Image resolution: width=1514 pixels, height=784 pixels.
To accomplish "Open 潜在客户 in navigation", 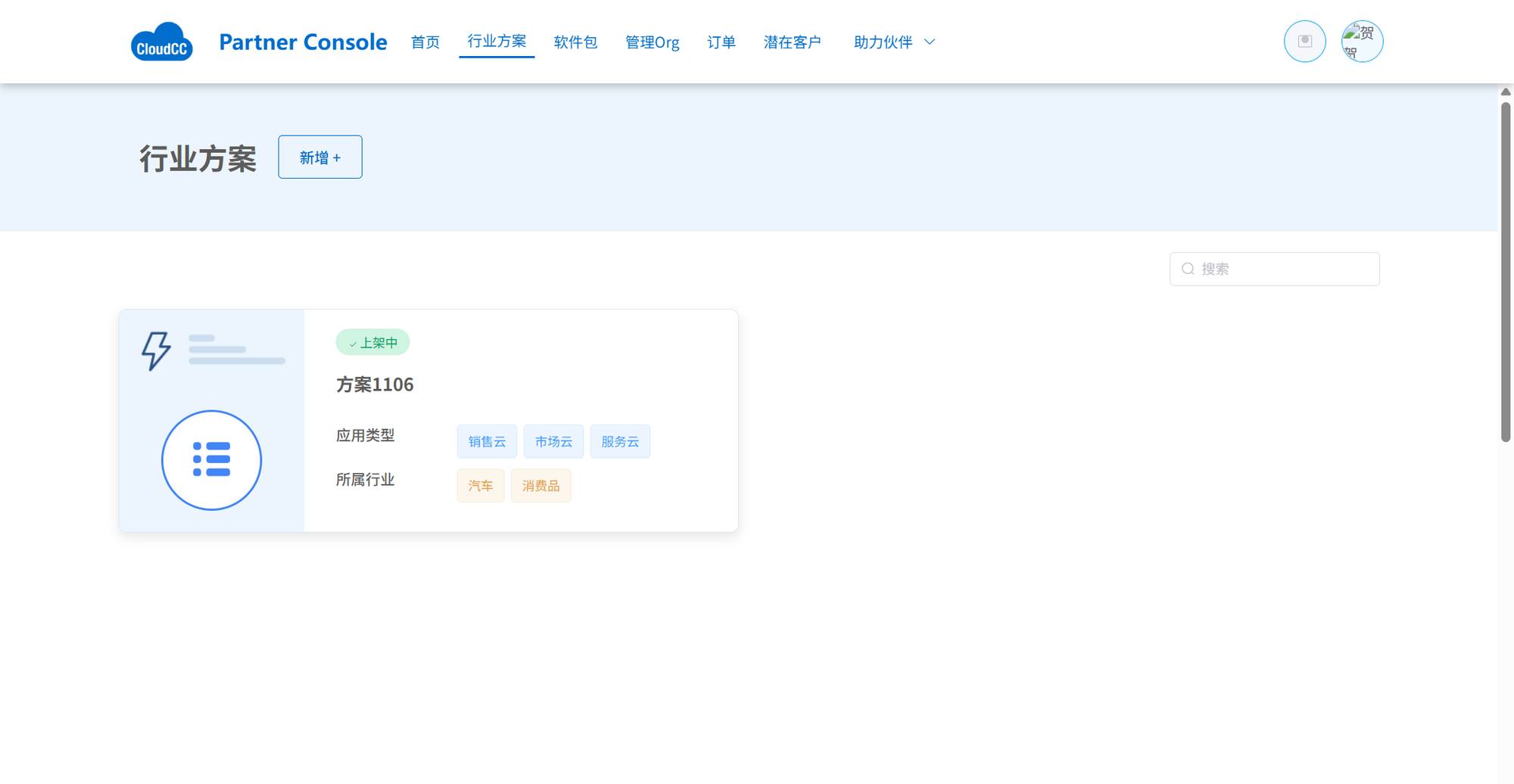I will pyautogui.click(x=792, y=42).
